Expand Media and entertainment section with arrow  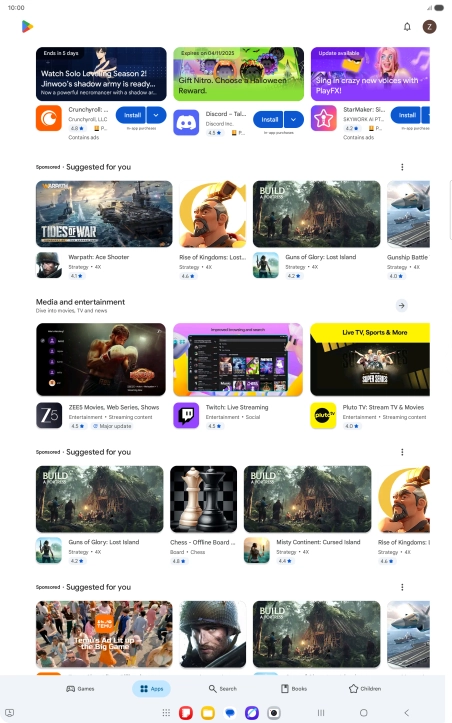[402, 305]
